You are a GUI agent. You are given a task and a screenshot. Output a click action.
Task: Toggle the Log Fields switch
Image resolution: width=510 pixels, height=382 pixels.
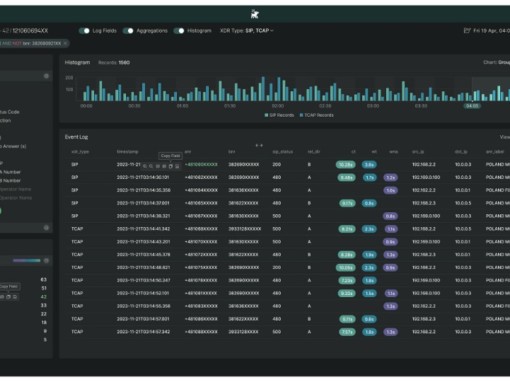tap(84, 31)
